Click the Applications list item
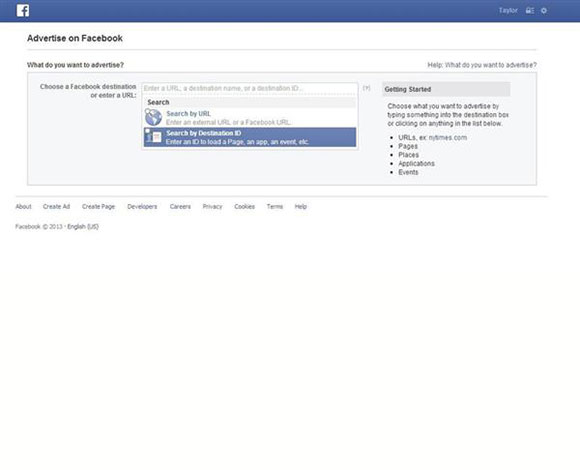Screen dimensions: 580x470 417,163
